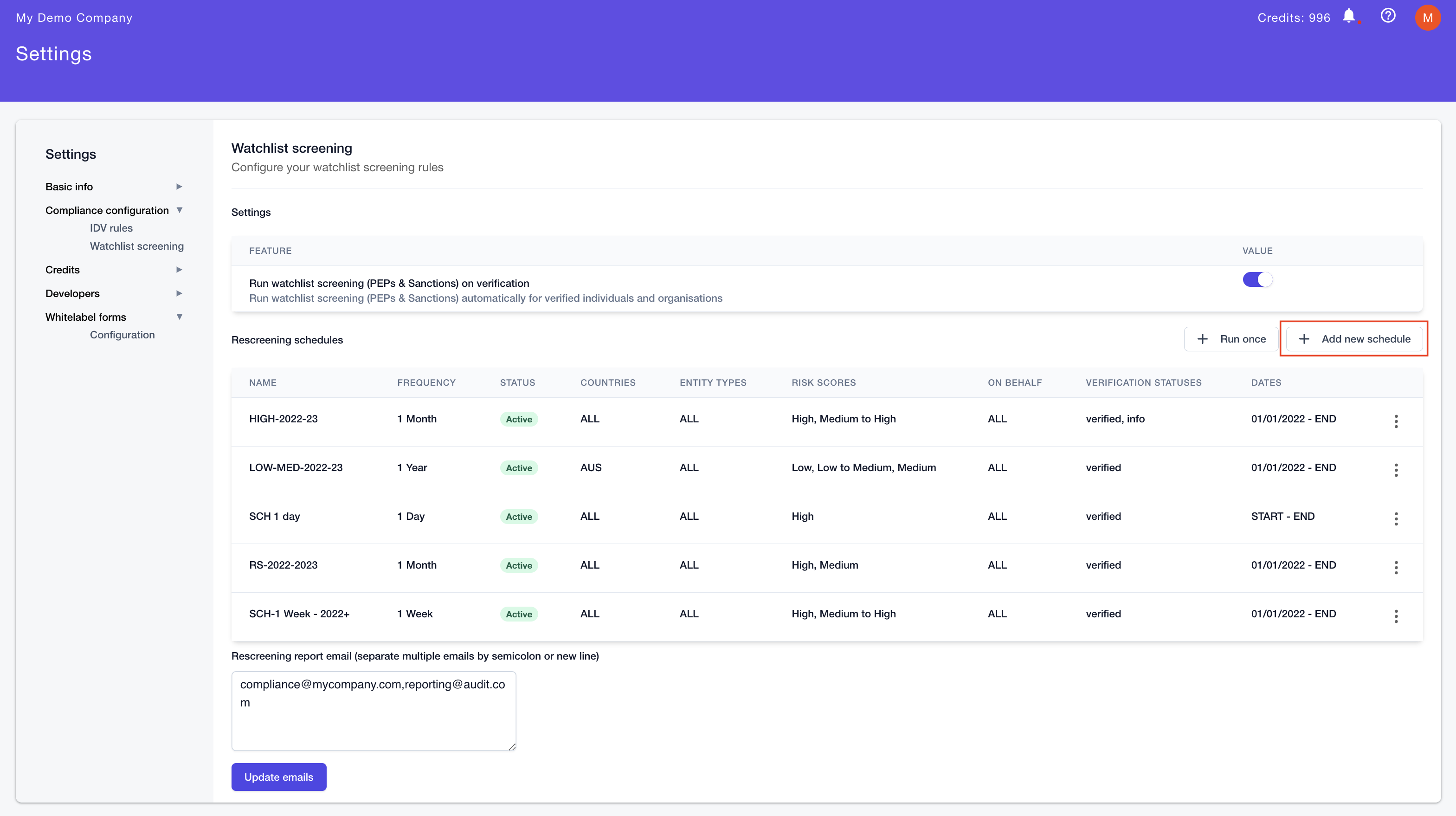Open IDV rules settings page
Viewport: 1456px width, 816px height.
(111, 228)
